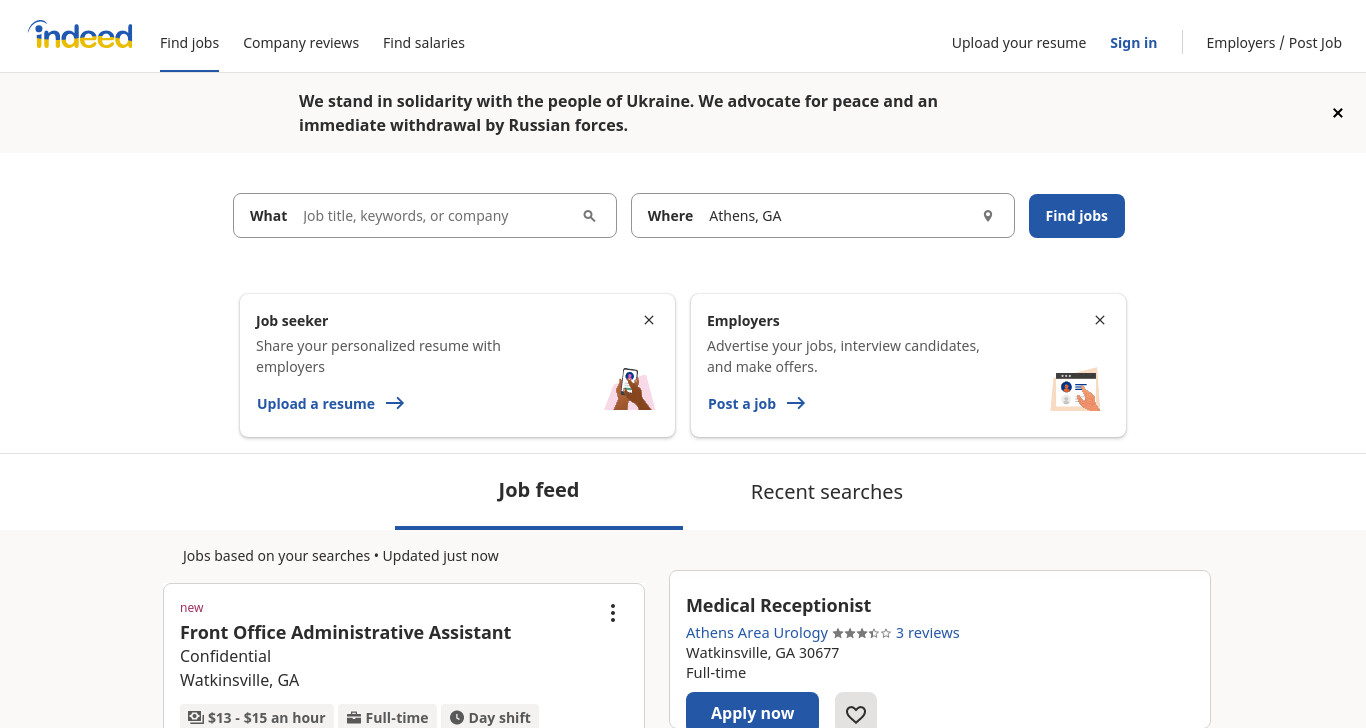Viewport: 1366px width, 728px height.
Task: Click the 'new' label on job card
Action: point(191,607)
